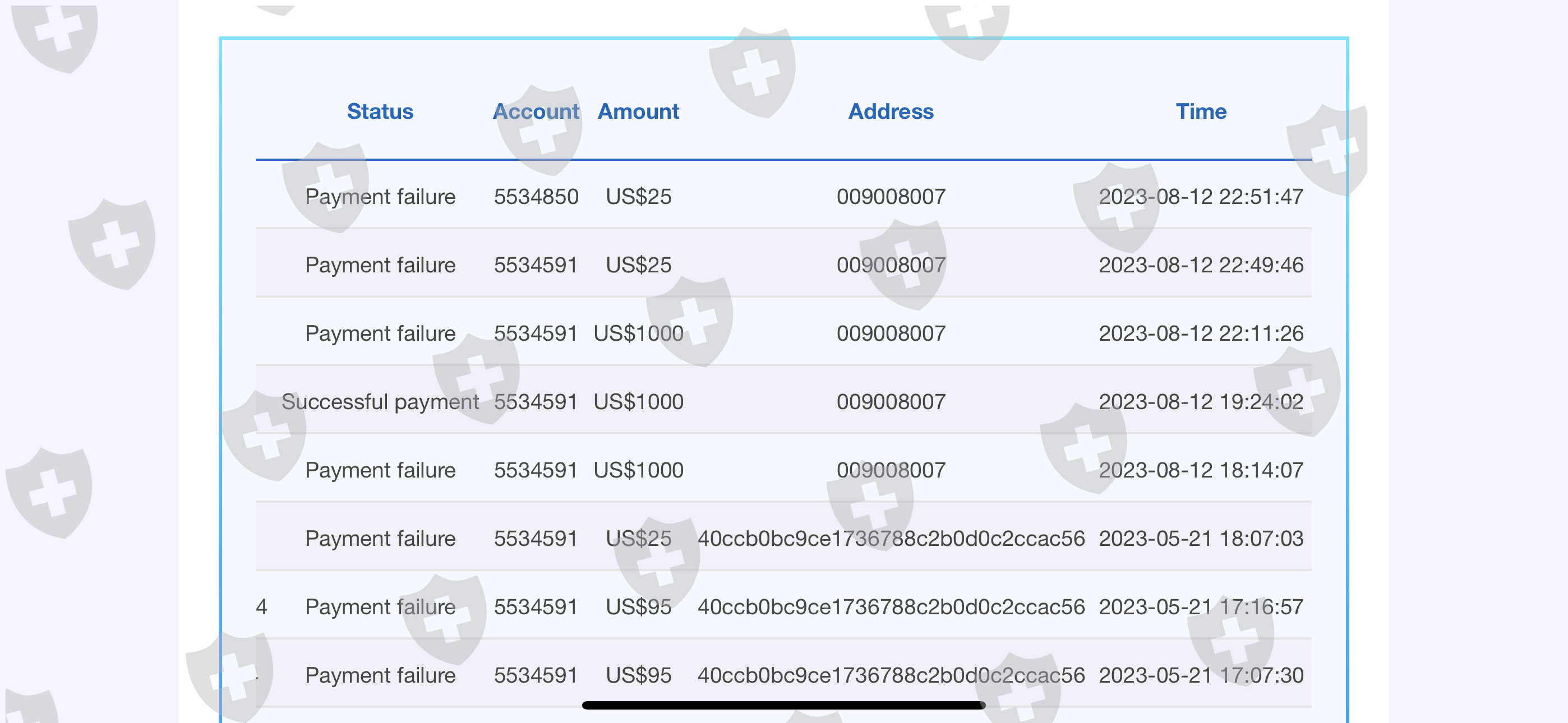Click timestamp 2023-08-12 19:24:02

(1200, 402)
